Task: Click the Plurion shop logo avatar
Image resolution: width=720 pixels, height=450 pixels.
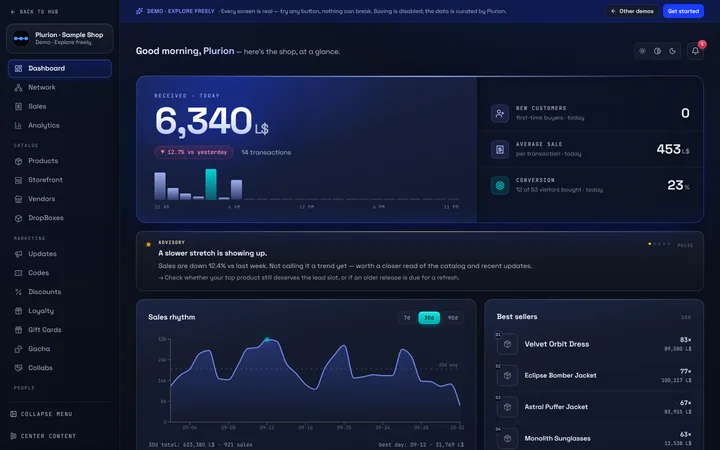Action: 21,39
